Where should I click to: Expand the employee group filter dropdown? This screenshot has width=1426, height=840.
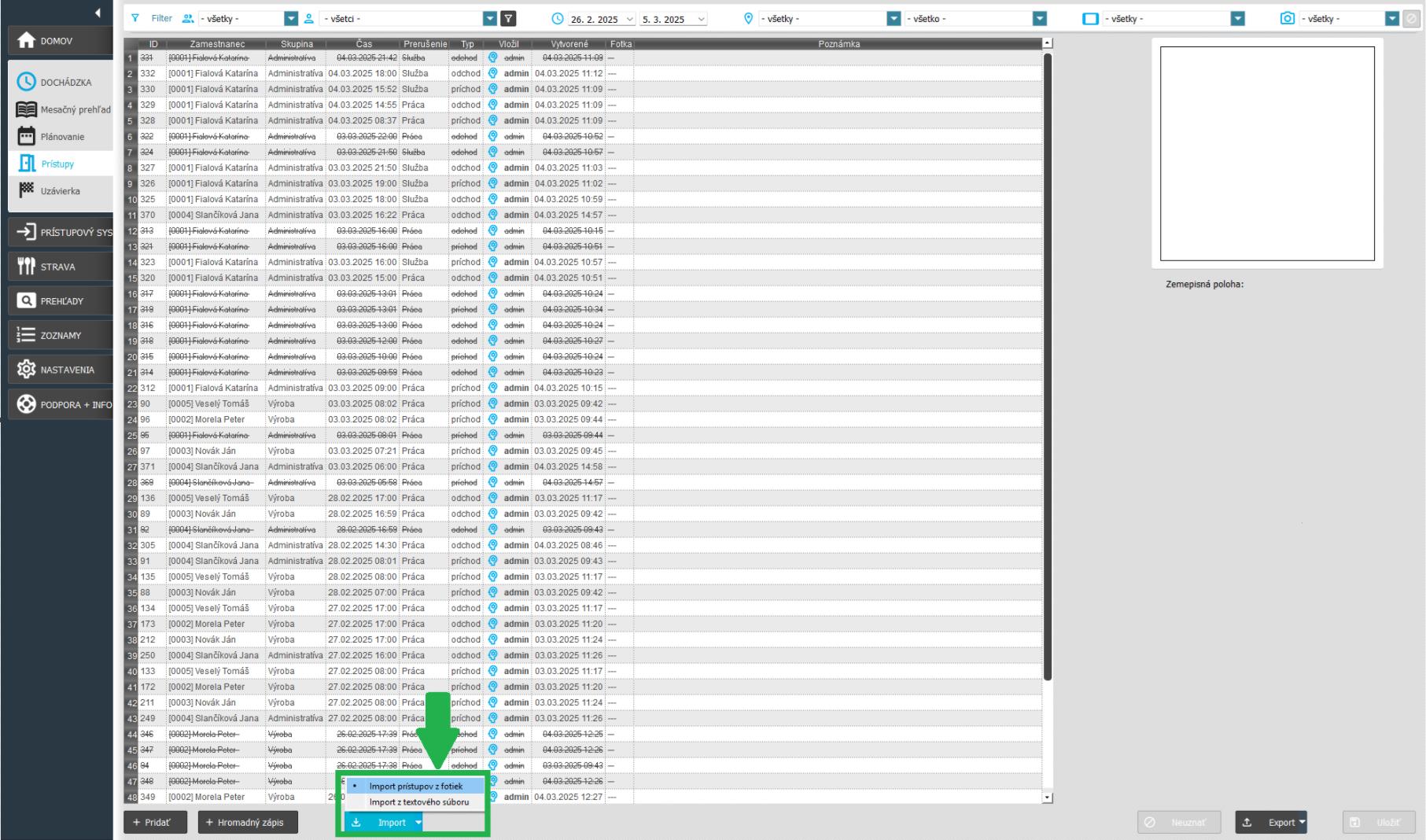[291, 19]
